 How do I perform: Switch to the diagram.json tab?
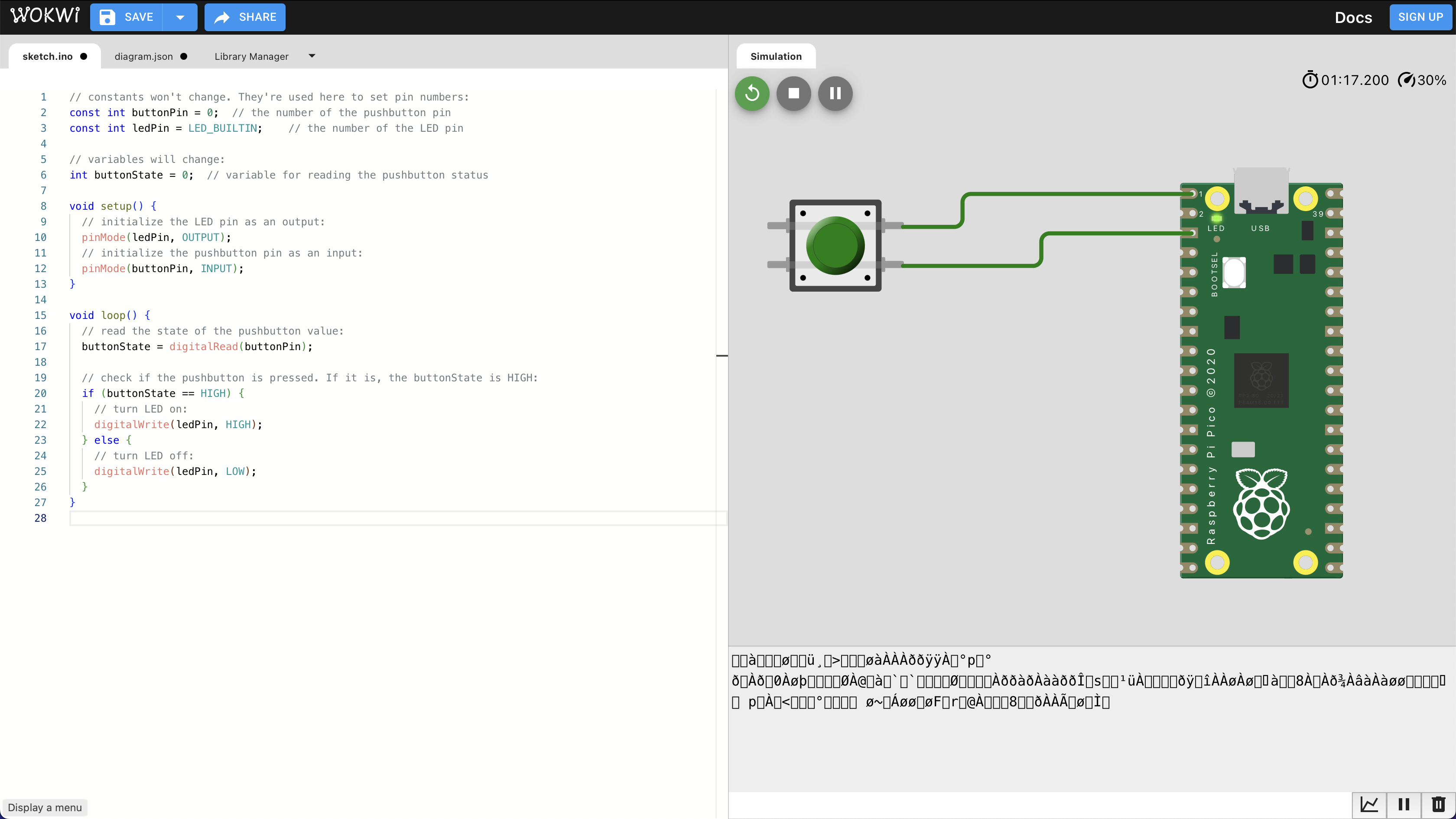[x=143, y=56]
